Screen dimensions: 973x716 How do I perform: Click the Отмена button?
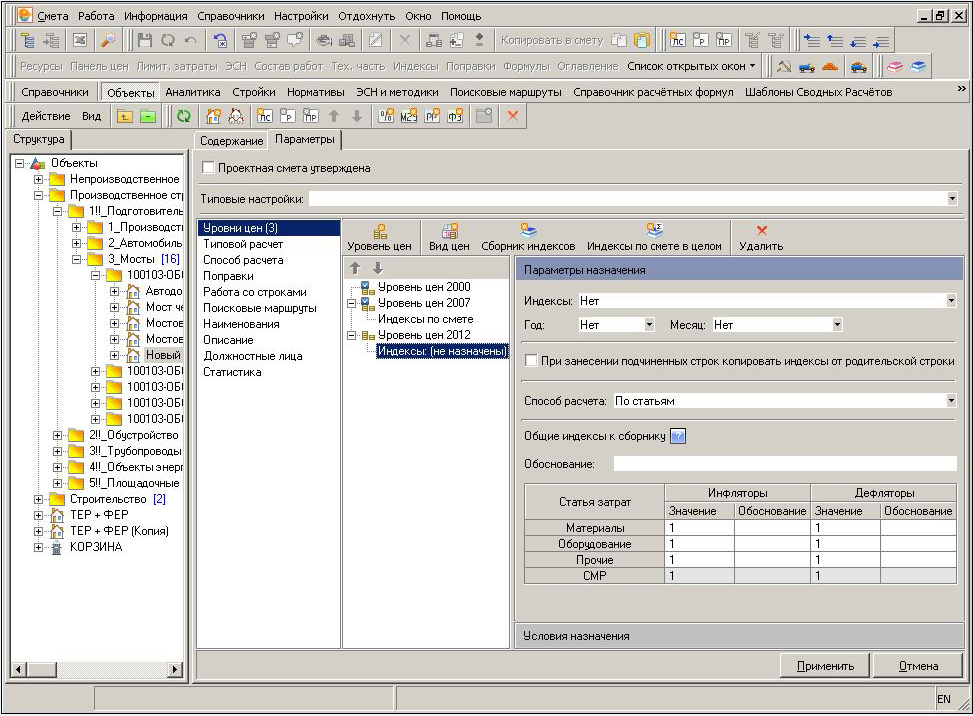pyautogui.click(x=918, y=666)
